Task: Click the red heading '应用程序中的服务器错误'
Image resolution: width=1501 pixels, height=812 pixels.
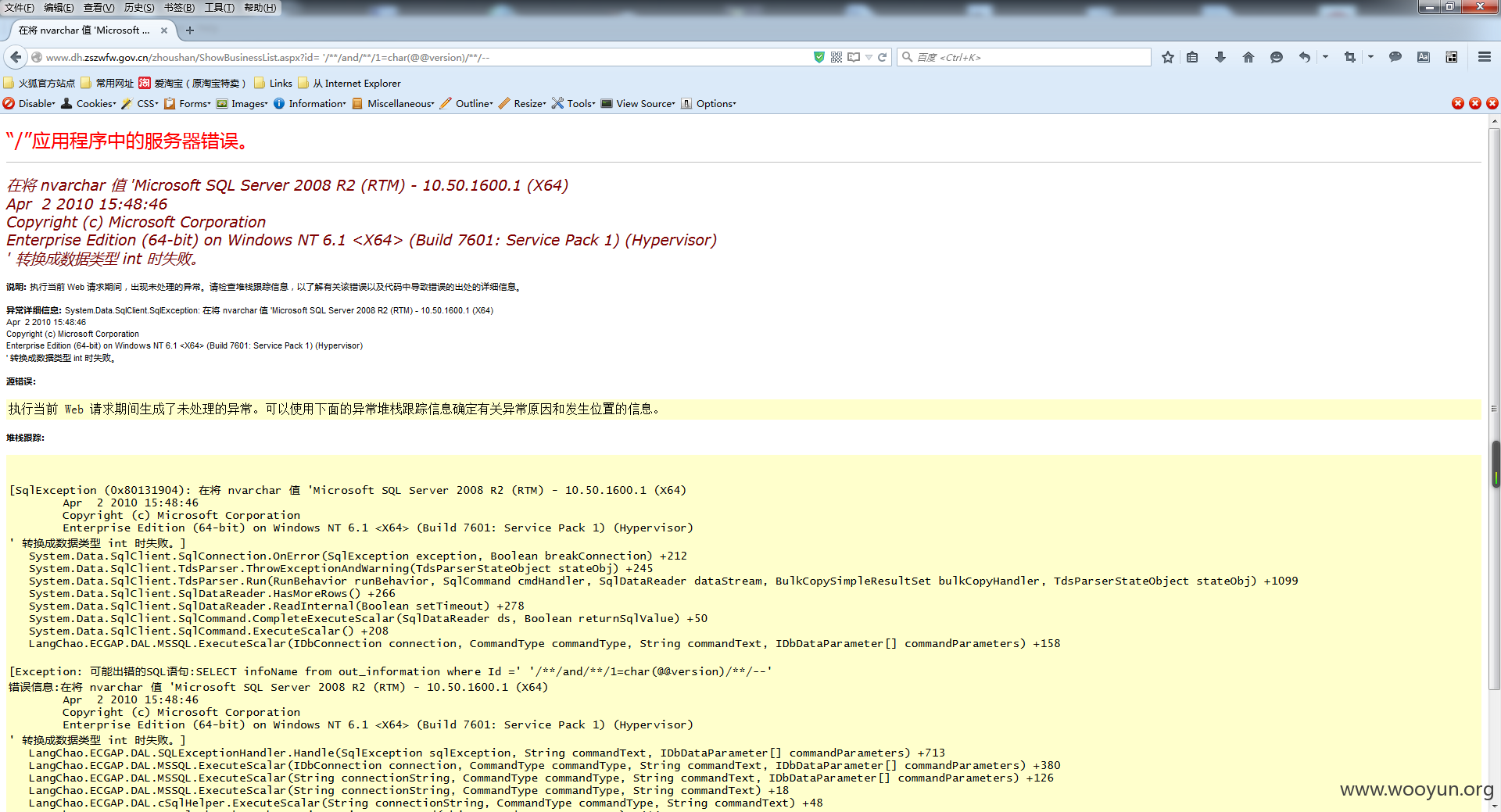Action: tap(127, 141)
